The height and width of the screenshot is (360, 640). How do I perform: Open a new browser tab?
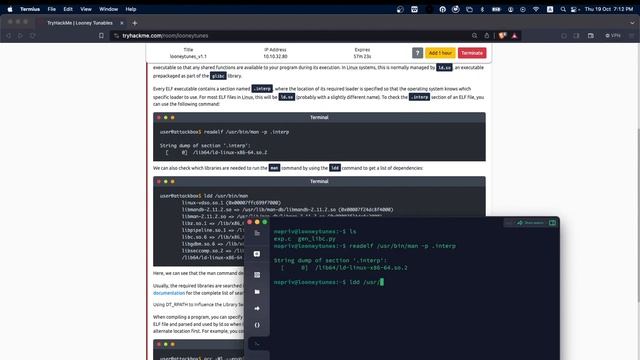(x=134, y=23)
